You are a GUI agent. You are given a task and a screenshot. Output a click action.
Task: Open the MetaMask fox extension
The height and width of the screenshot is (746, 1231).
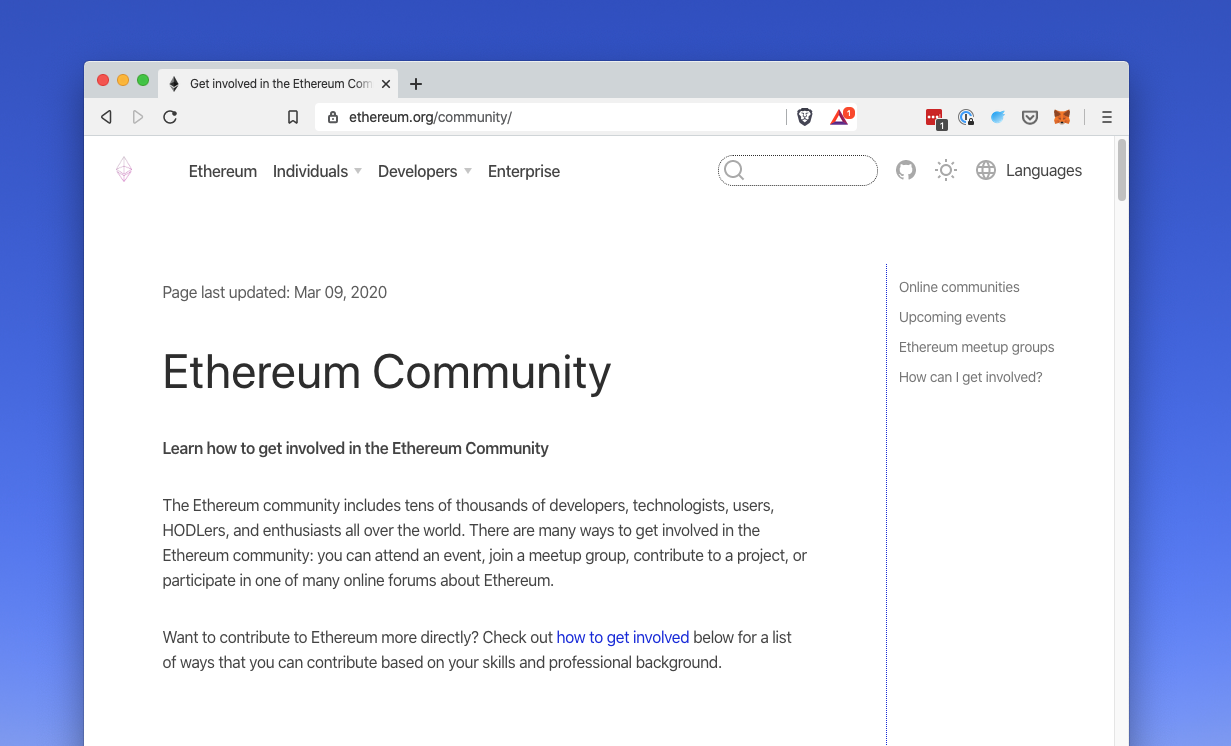point(1062,117)
